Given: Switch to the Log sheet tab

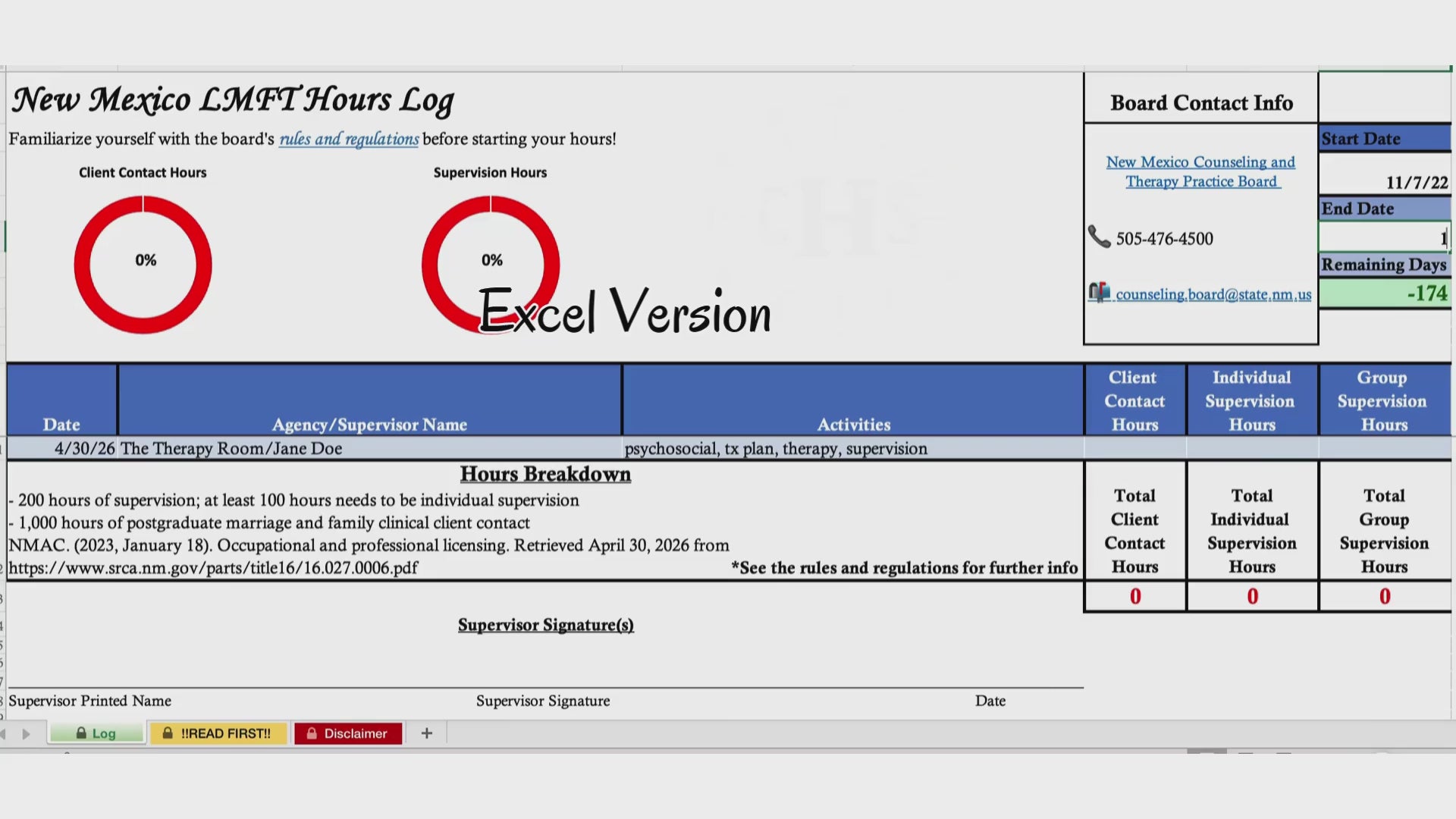Looking at the screenshot, I should point(96,733).
